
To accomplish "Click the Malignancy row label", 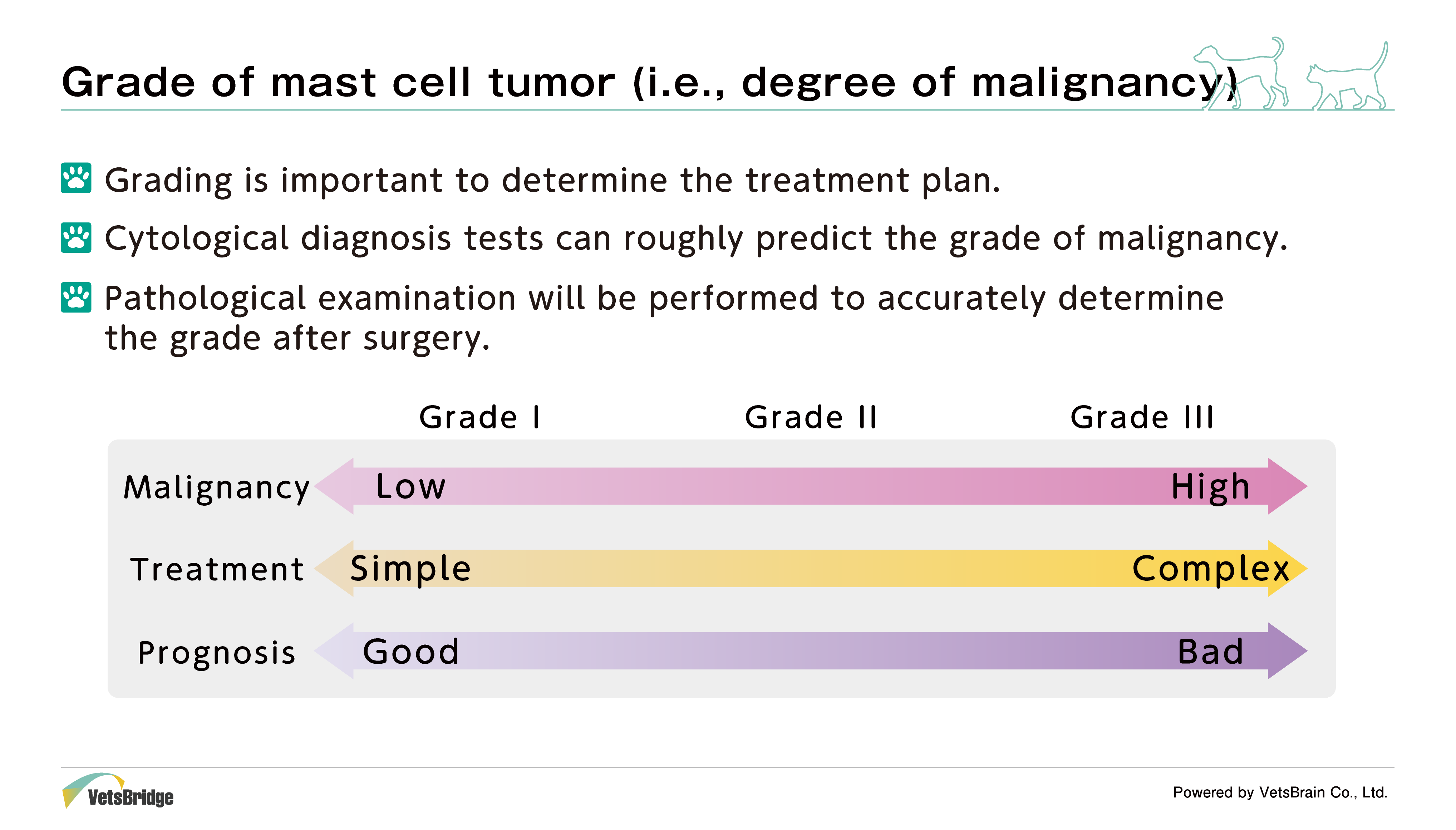I will coord(217,488).
